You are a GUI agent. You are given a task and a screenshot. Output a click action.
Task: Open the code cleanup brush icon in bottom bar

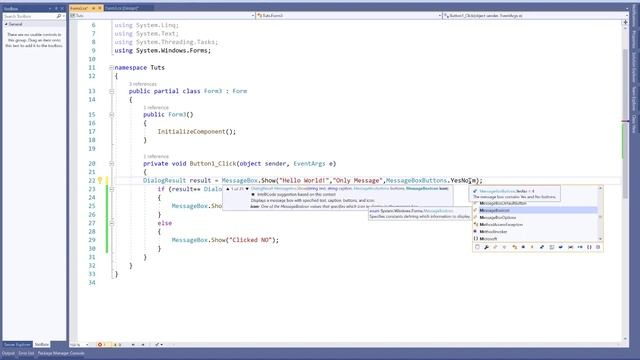158,344
